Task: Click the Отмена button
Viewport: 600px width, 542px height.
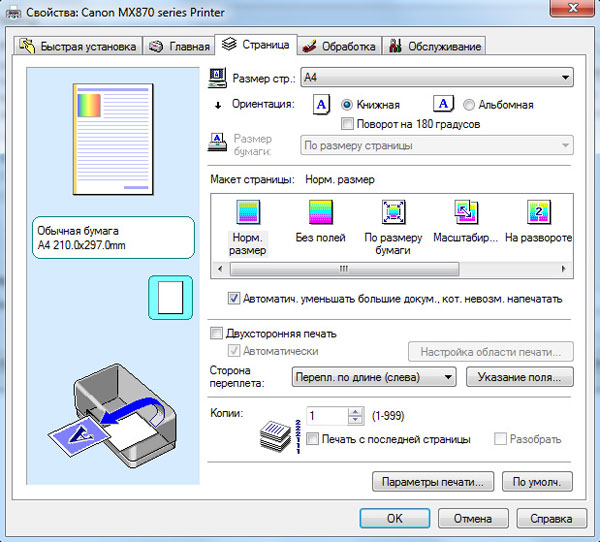Action: tap(473, 519)
